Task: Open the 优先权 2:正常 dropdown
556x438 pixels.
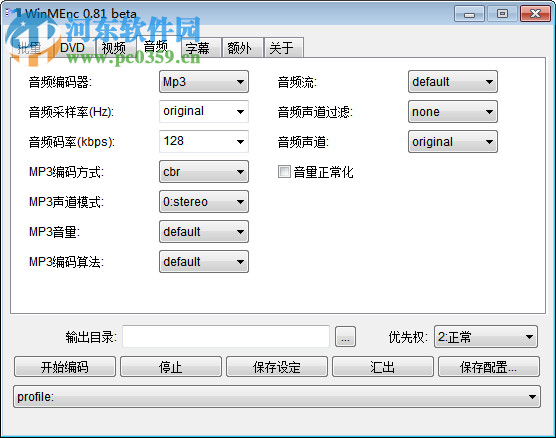Action: pyautogui.click(x=486, y=337)
